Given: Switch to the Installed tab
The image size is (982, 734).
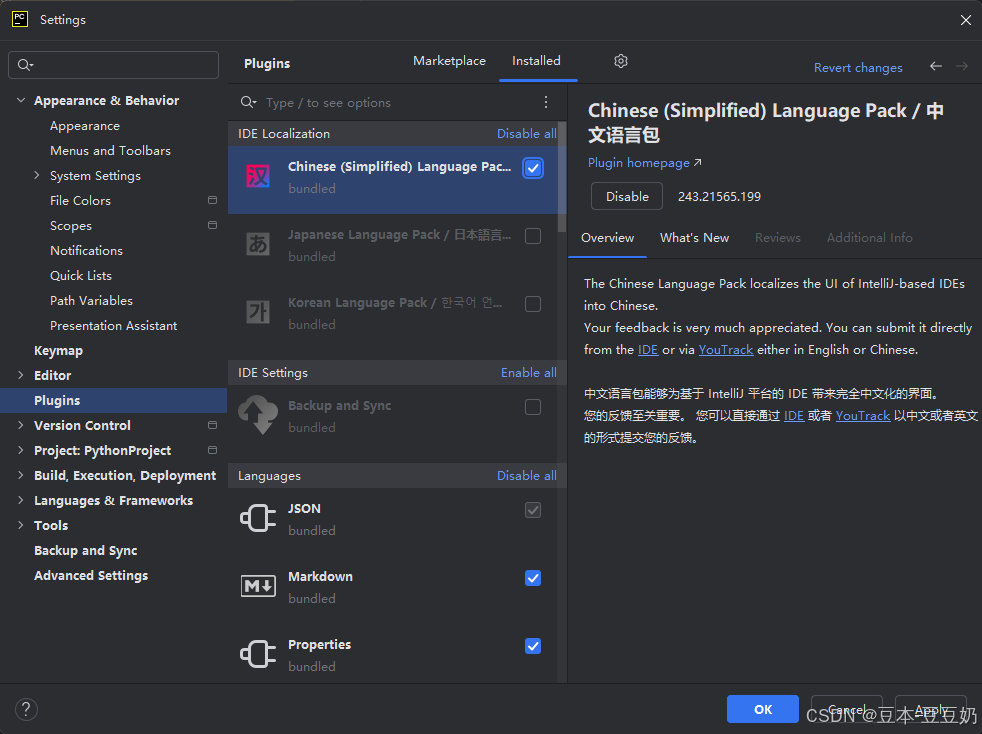Looking at the screenshot, I should coord(536,61).
